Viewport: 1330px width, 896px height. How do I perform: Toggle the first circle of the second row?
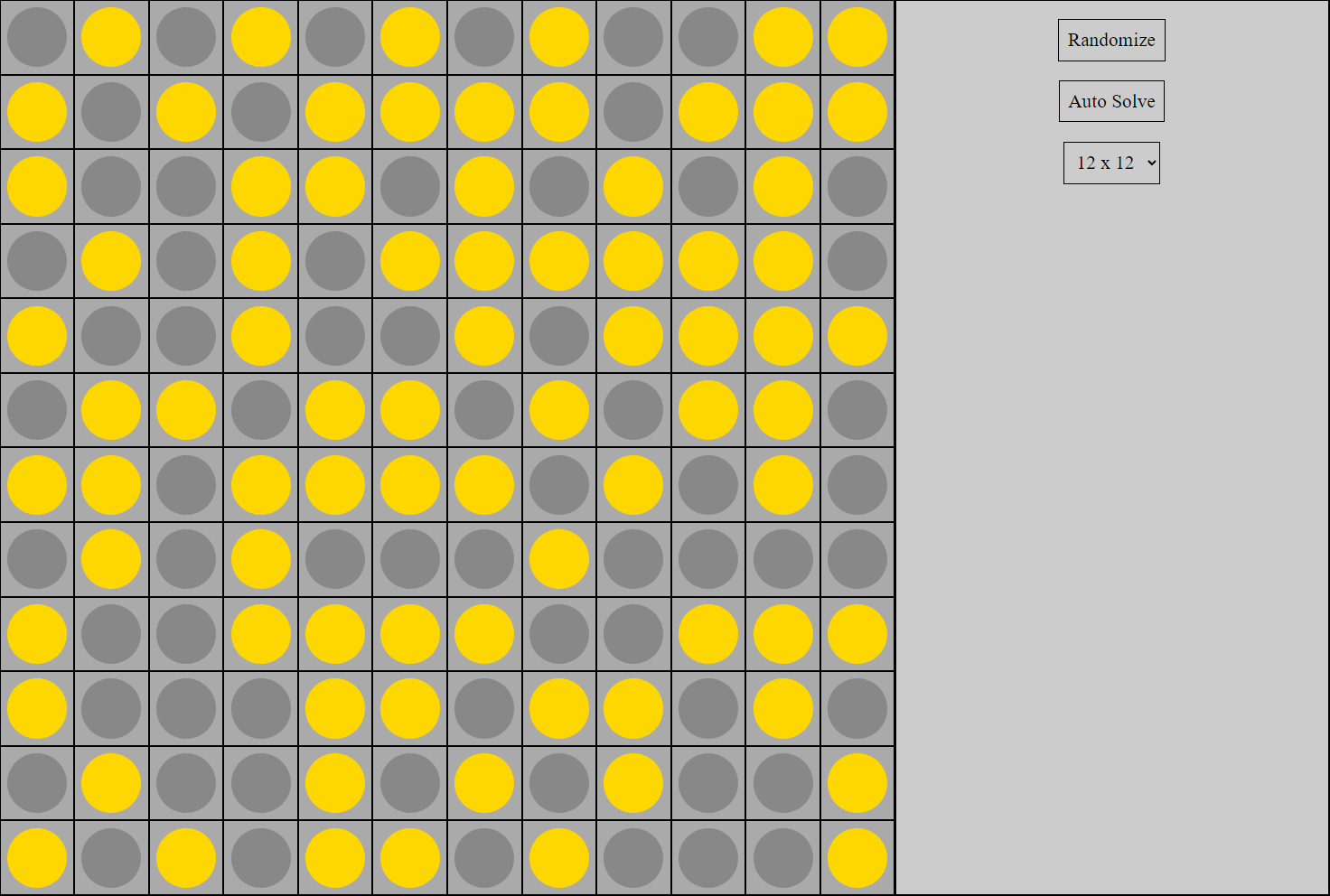click(x=37, y=111)
